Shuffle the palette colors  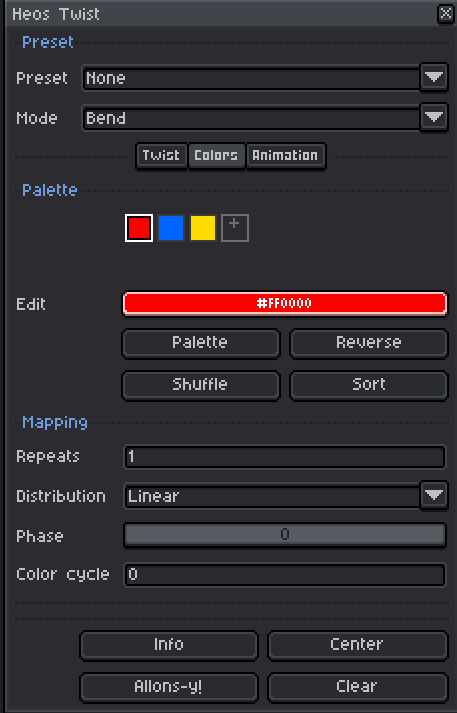[x=201, y=385]
